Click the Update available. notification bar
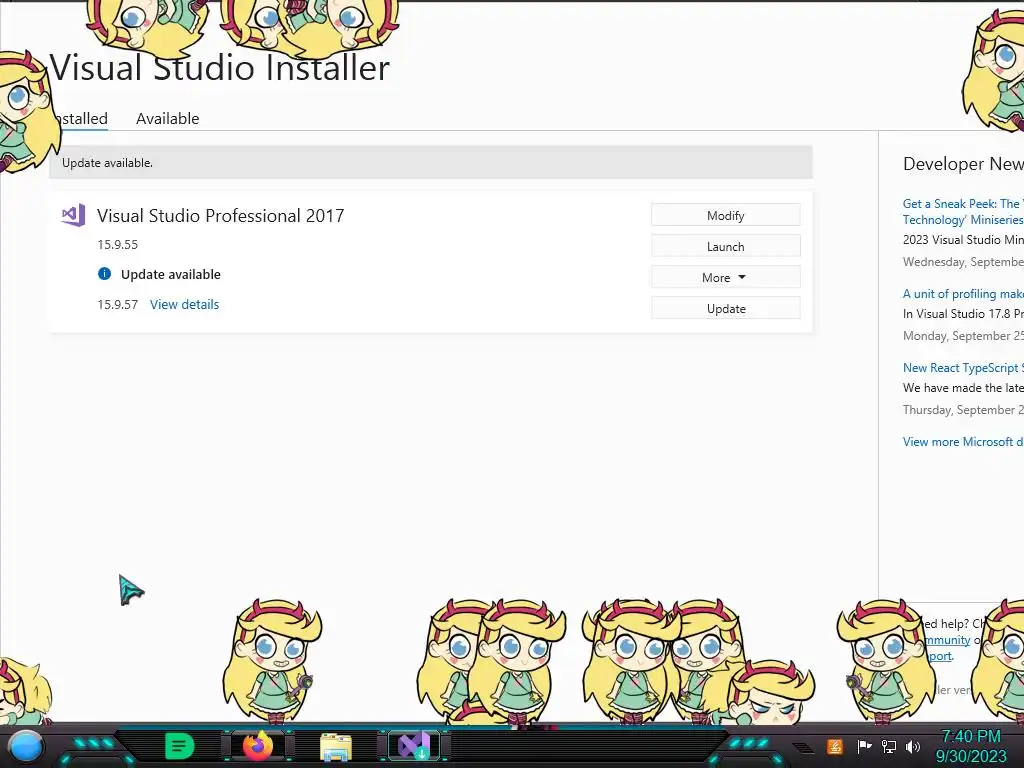1024x768 pixels. 431,163
